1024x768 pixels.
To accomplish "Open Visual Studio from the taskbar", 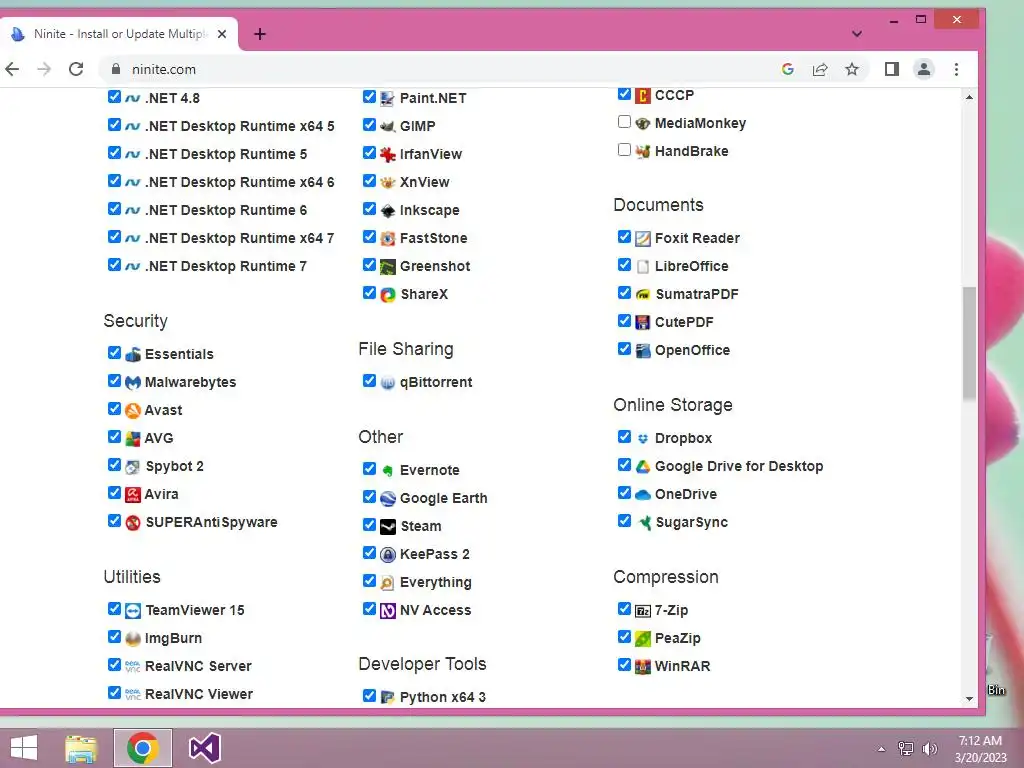I will click(204, 748).
